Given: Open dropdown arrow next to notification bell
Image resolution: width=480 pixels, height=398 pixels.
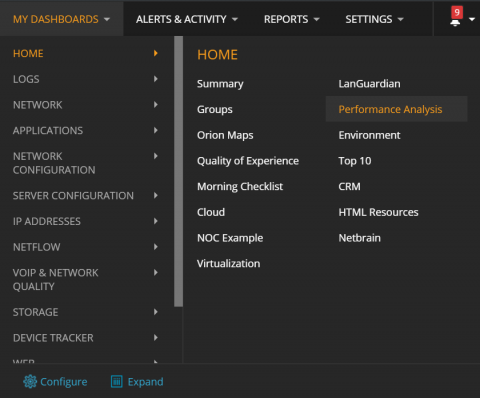Looking at the screenshot, I should coord(472,19).
